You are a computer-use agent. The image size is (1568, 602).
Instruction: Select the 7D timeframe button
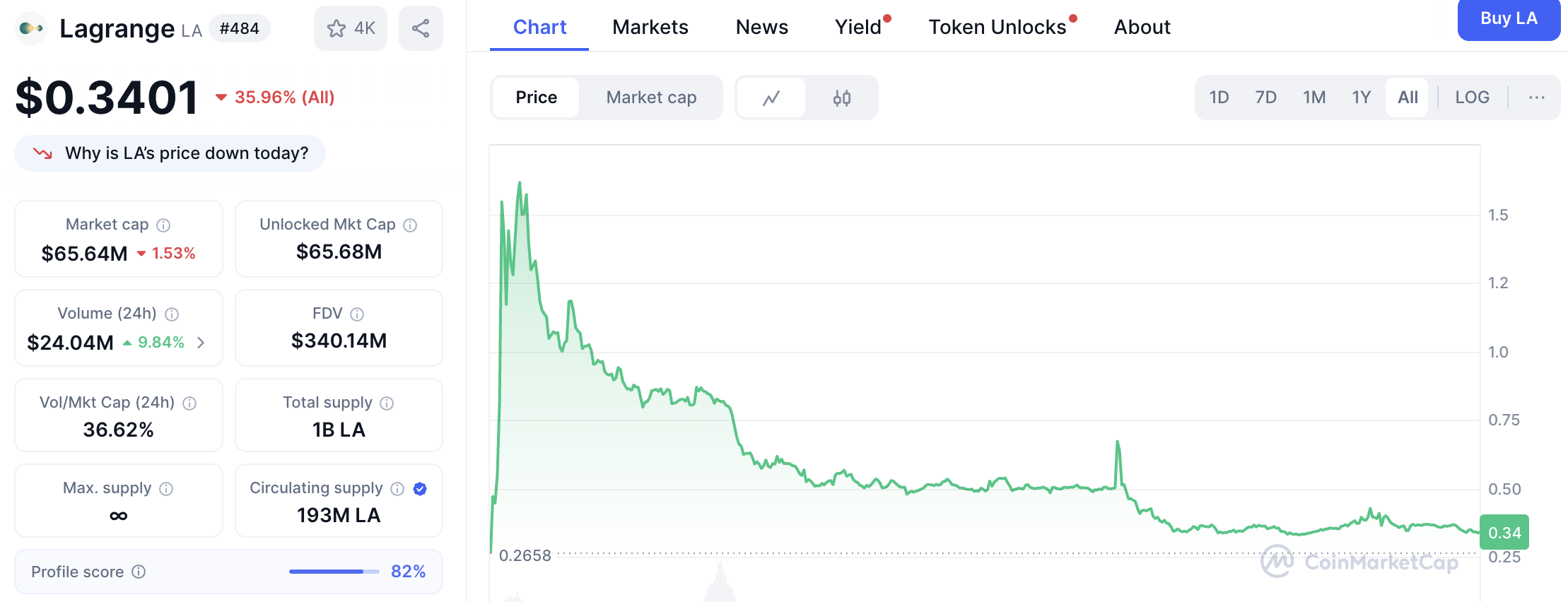pyautogui.click(x=1265, y=98)
